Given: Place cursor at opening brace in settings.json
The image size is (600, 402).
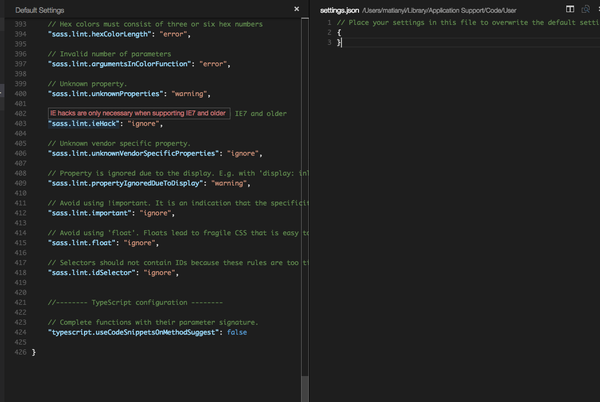Looking at the screenshot, I should coord(339,32).
